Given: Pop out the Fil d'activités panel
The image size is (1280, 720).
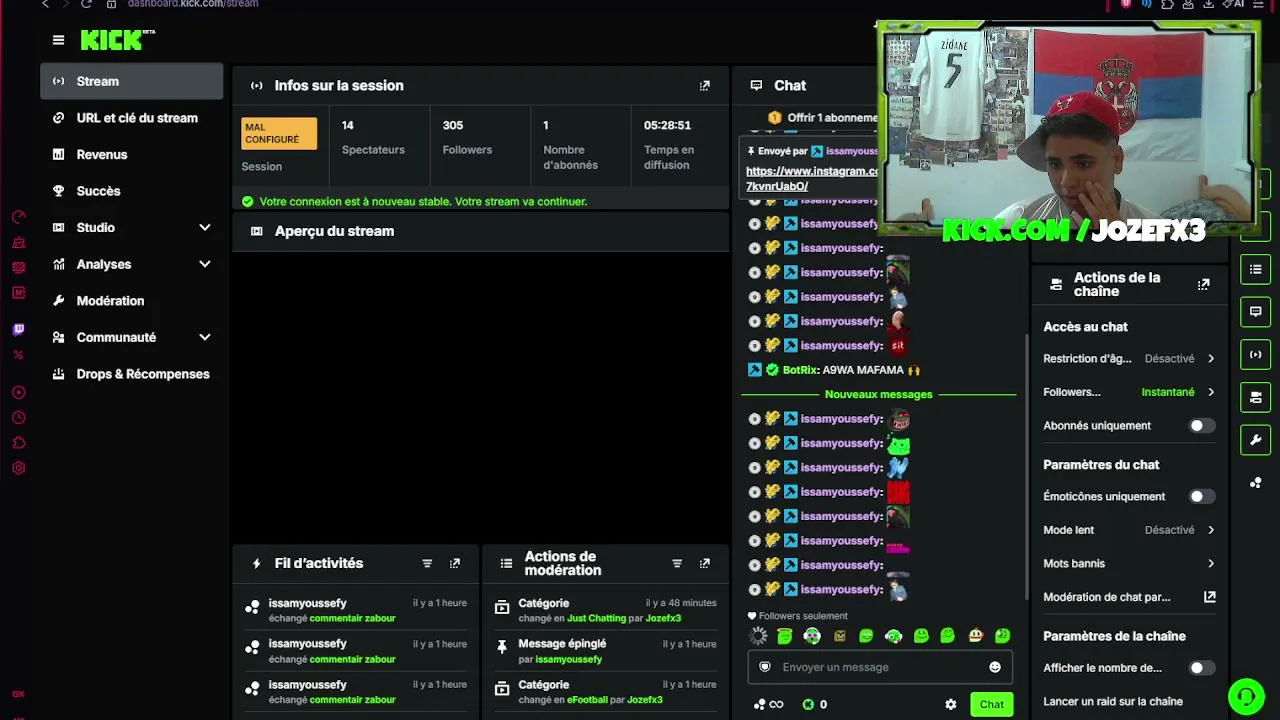Looking at the screenshot, I should pyautogui.click(x=455, y=564).
